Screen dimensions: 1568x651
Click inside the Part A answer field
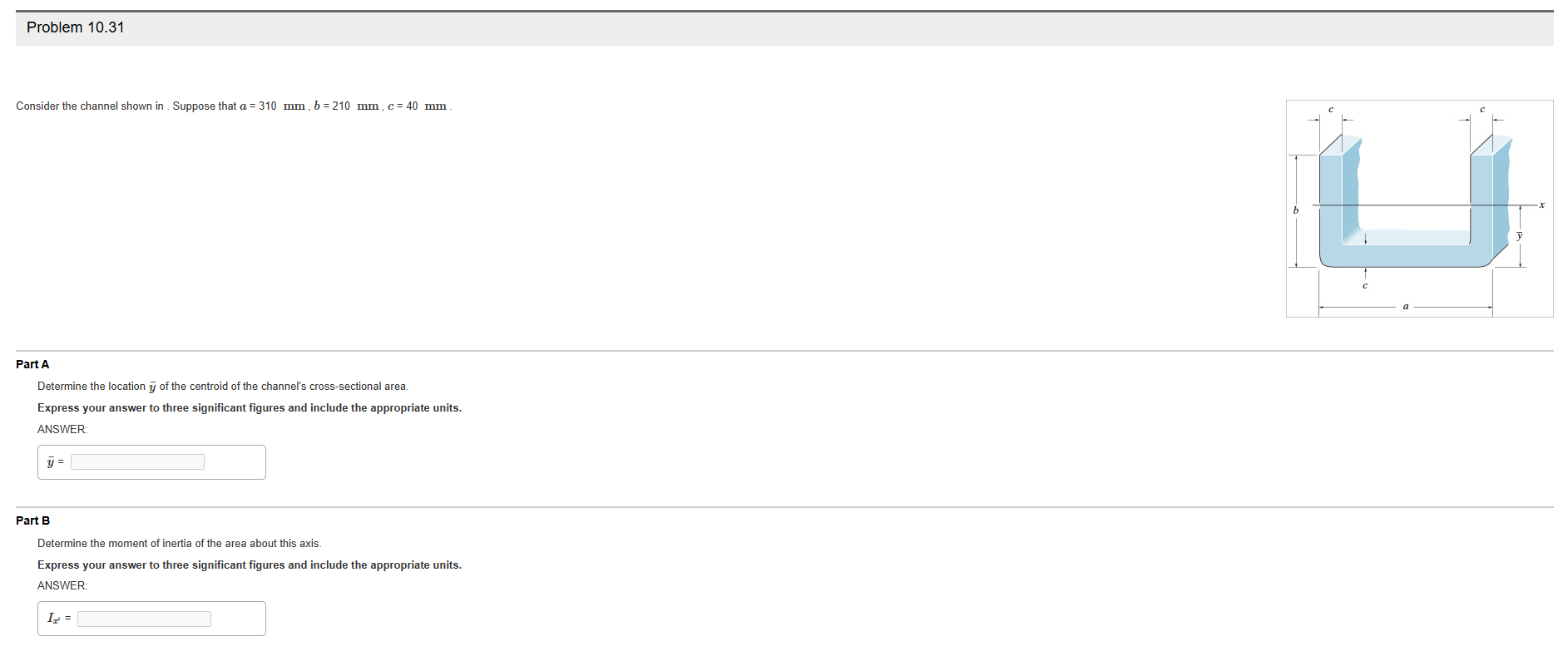tap(137, 461)
